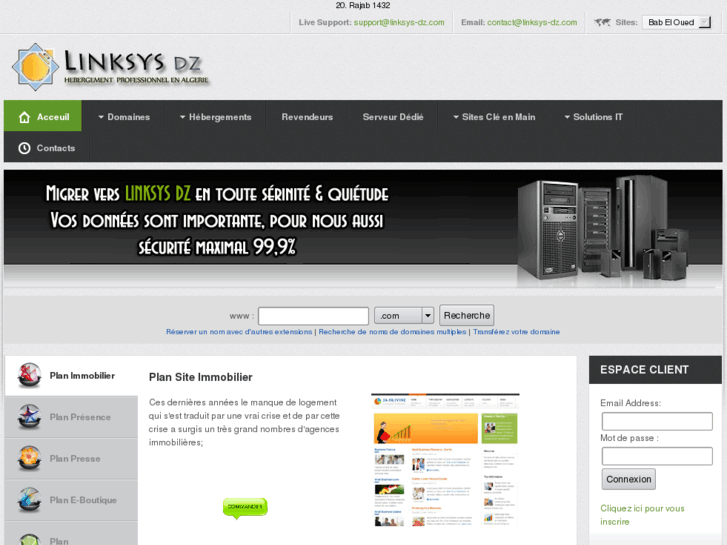727x545 pixels.
Task: Click the world map icon beside Sites
Action: point(602,22)
